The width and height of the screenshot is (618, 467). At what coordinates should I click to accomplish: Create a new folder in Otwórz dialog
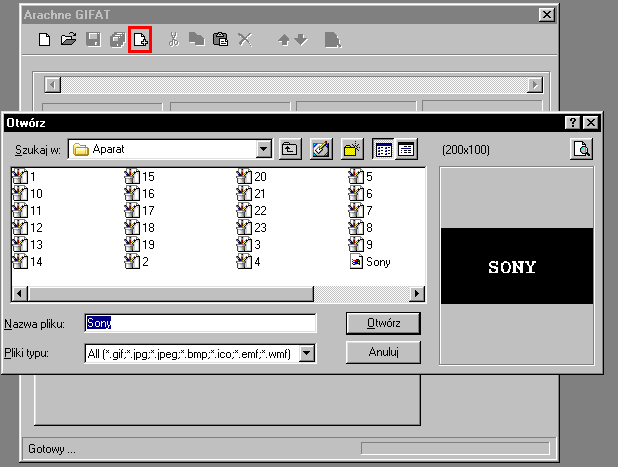click(x=352, y=149)
